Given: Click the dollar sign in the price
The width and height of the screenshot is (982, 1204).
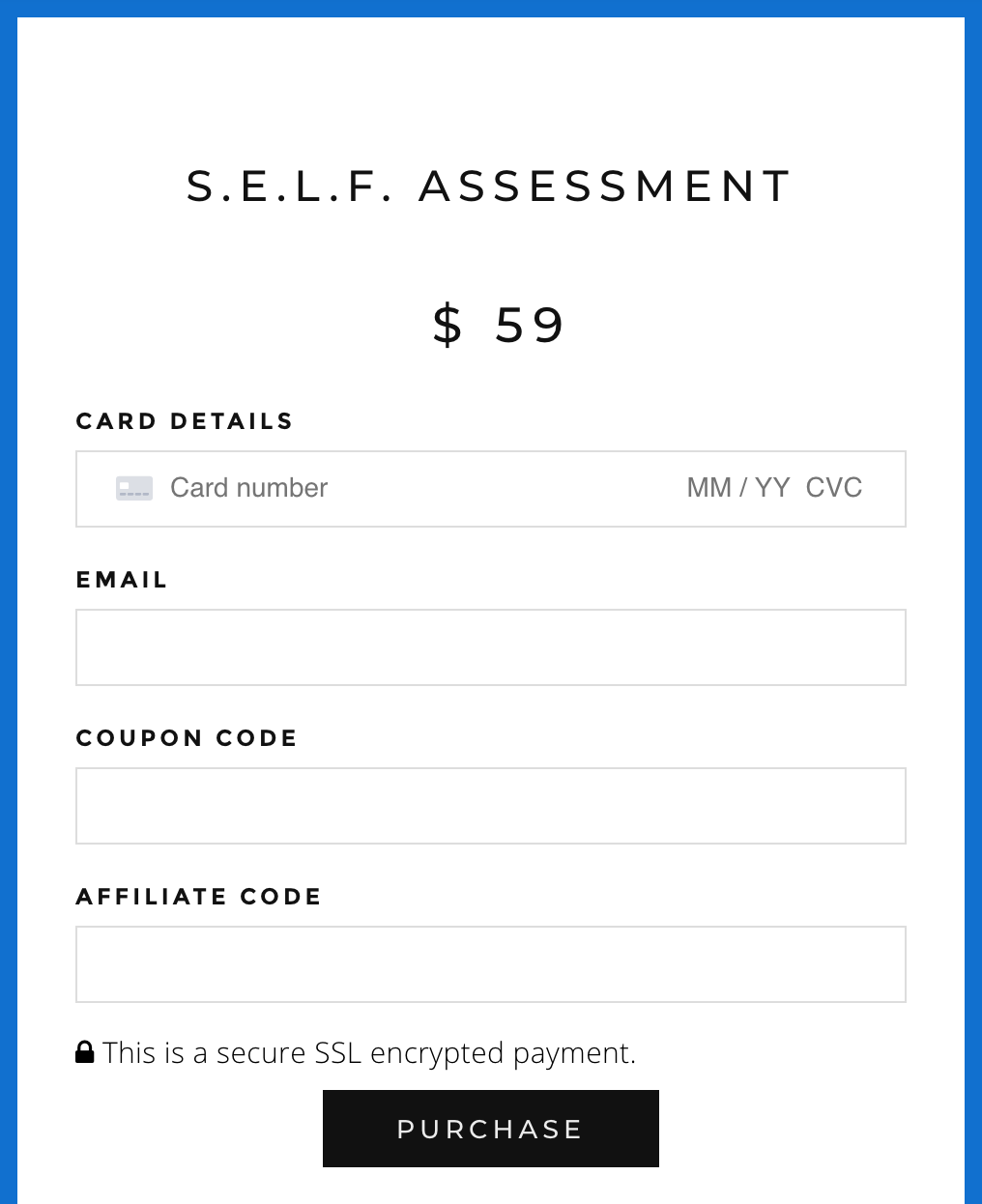Looking at the screenshot, I should [x=448, y=325].
